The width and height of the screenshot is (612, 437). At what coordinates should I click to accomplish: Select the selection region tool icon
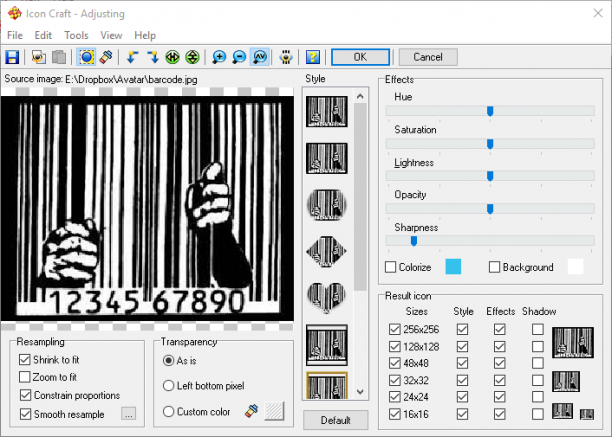[x=86, y=57]
